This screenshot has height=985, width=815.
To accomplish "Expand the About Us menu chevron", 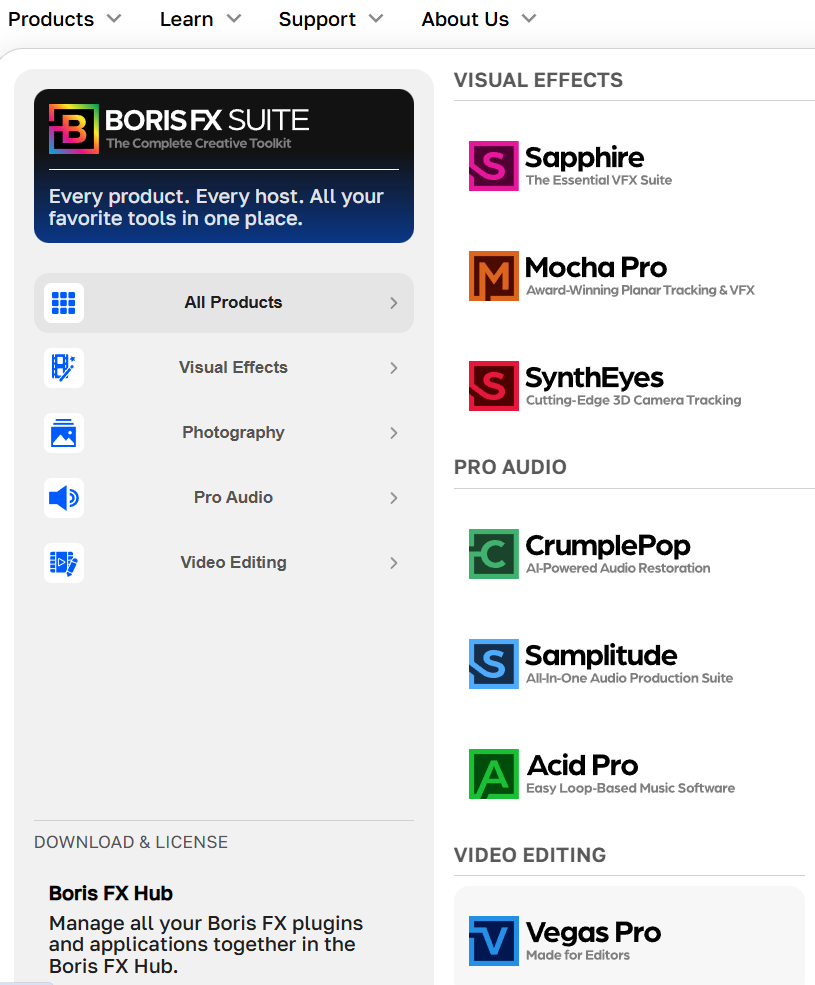I will tap(529, 19).
